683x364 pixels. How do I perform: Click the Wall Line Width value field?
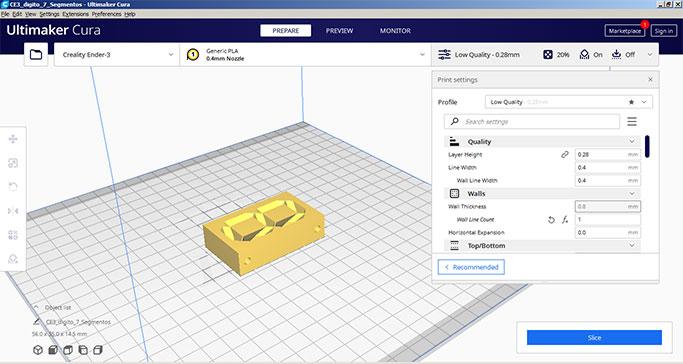tap(608, 181)
